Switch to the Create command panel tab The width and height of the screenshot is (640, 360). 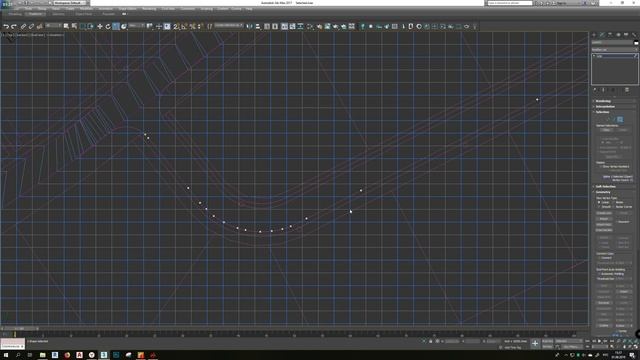tap(594, 35)
